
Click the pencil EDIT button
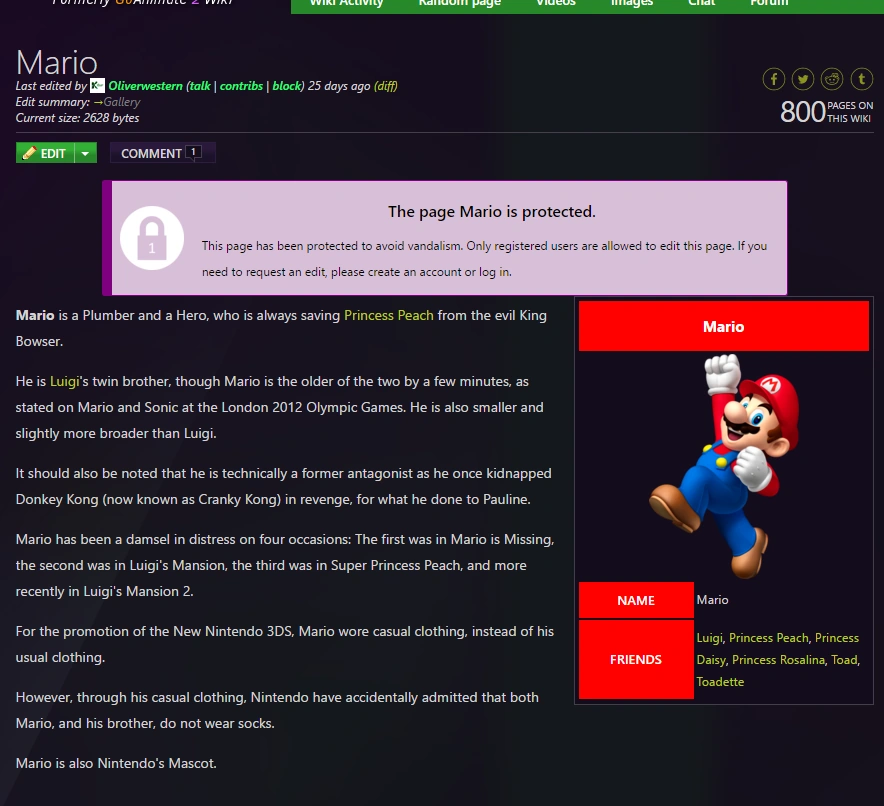(45, 153)
